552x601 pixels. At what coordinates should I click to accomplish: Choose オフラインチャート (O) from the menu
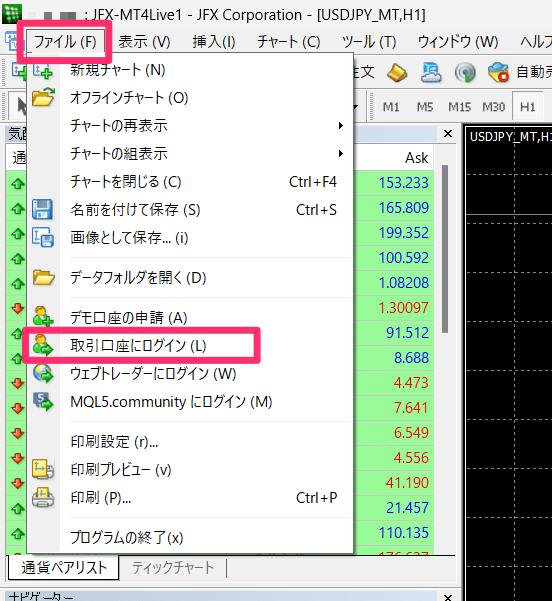pyautogui.click(x=190, y=98)
